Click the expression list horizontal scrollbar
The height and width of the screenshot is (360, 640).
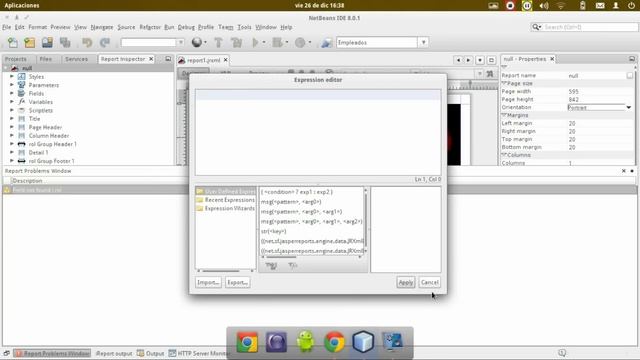click(x=312, y=257)
